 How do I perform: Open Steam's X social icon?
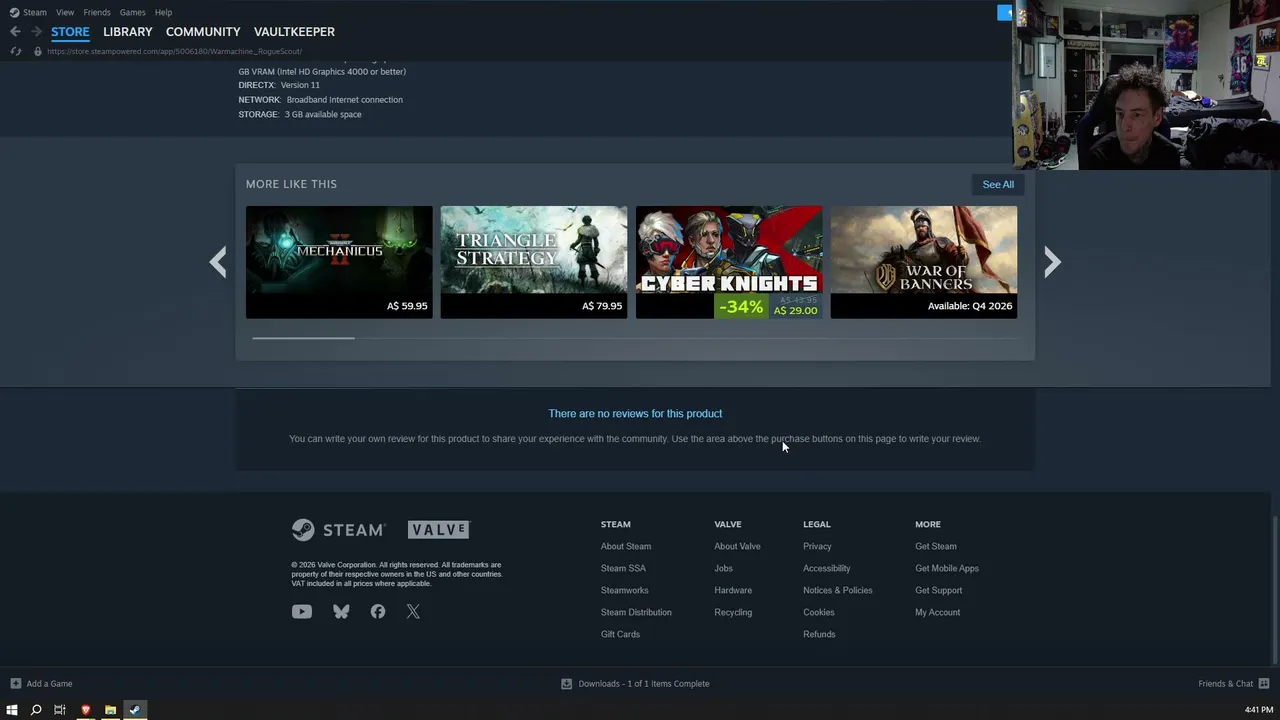[413, 611]
